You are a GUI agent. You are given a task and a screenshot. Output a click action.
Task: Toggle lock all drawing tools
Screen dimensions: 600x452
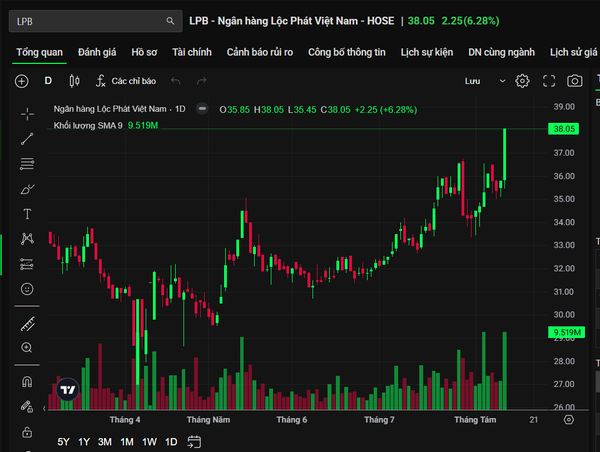pos(27,432)
